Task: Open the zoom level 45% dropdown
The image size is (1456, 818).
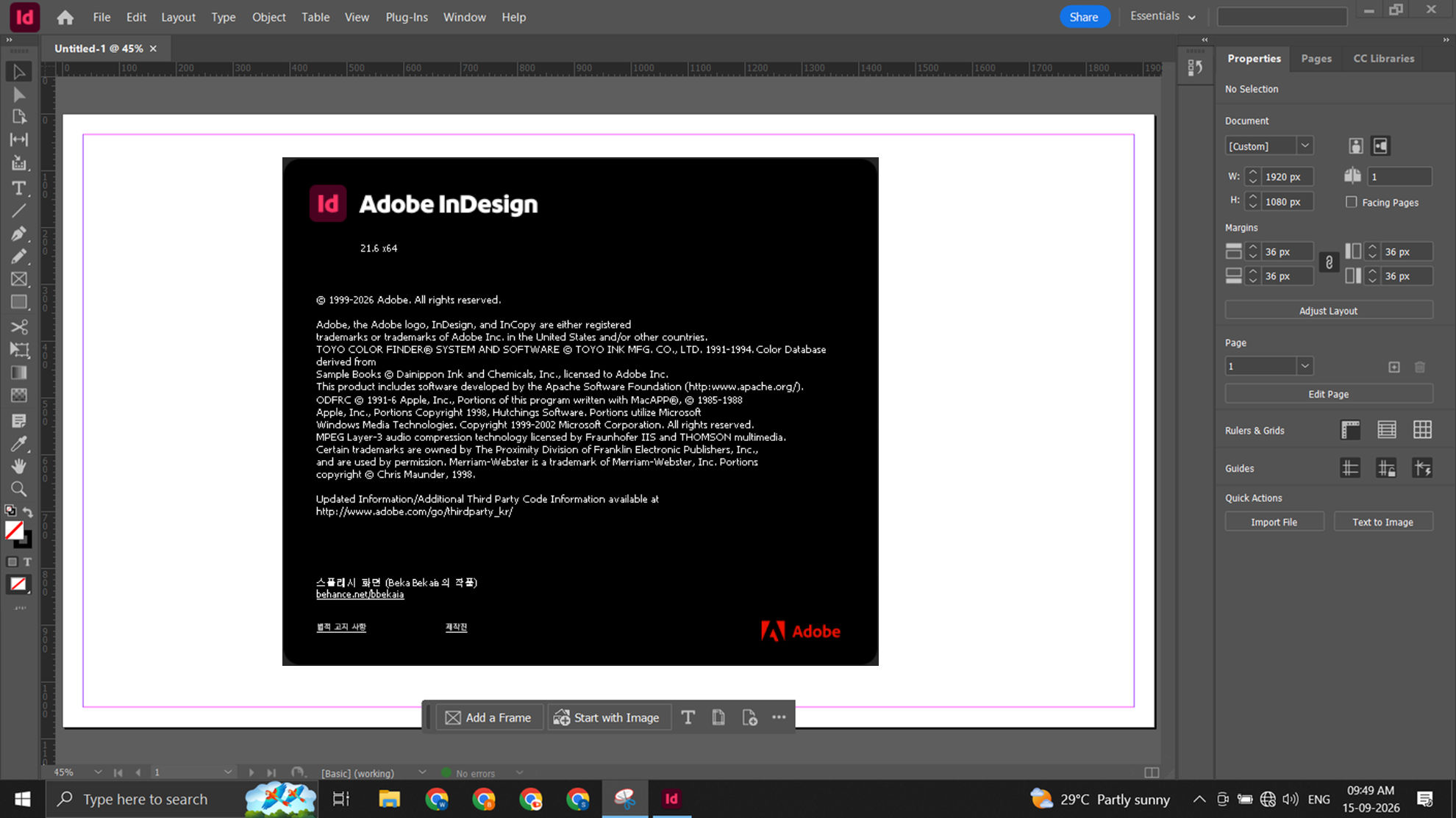Action: tap(98, 772)
